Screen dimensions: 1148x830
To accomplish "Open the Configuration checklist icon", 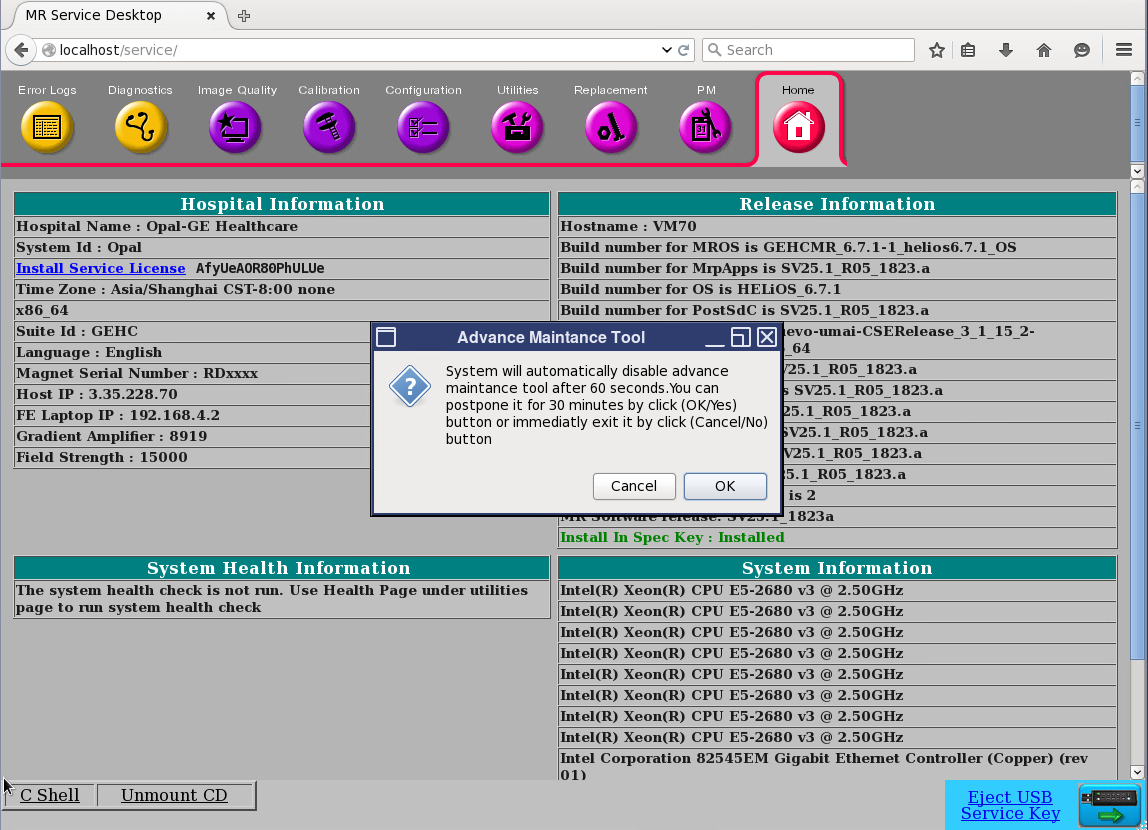I will (x=423, y=127).
